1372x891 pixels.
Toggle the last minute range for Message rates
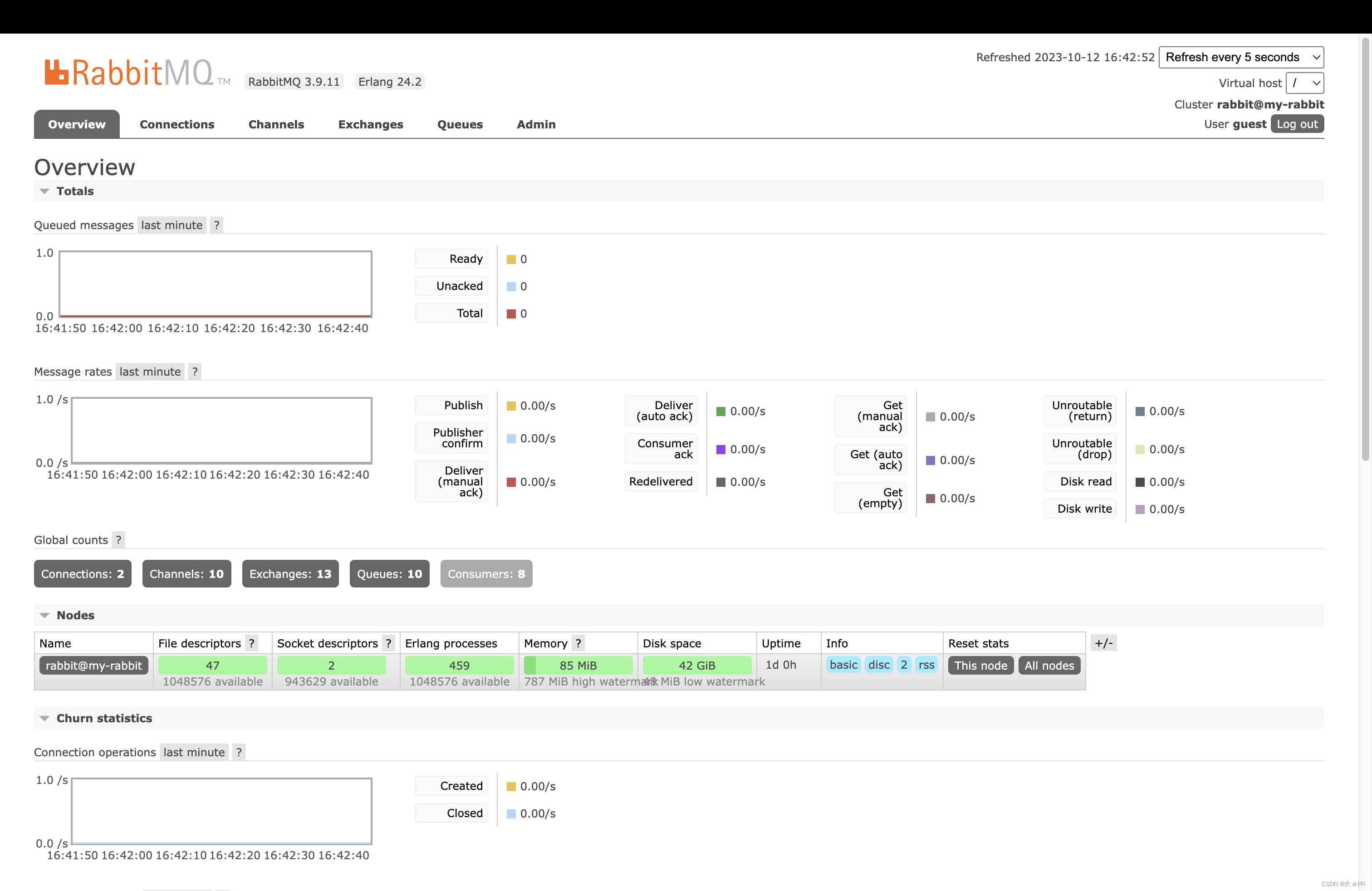(149, 371)
